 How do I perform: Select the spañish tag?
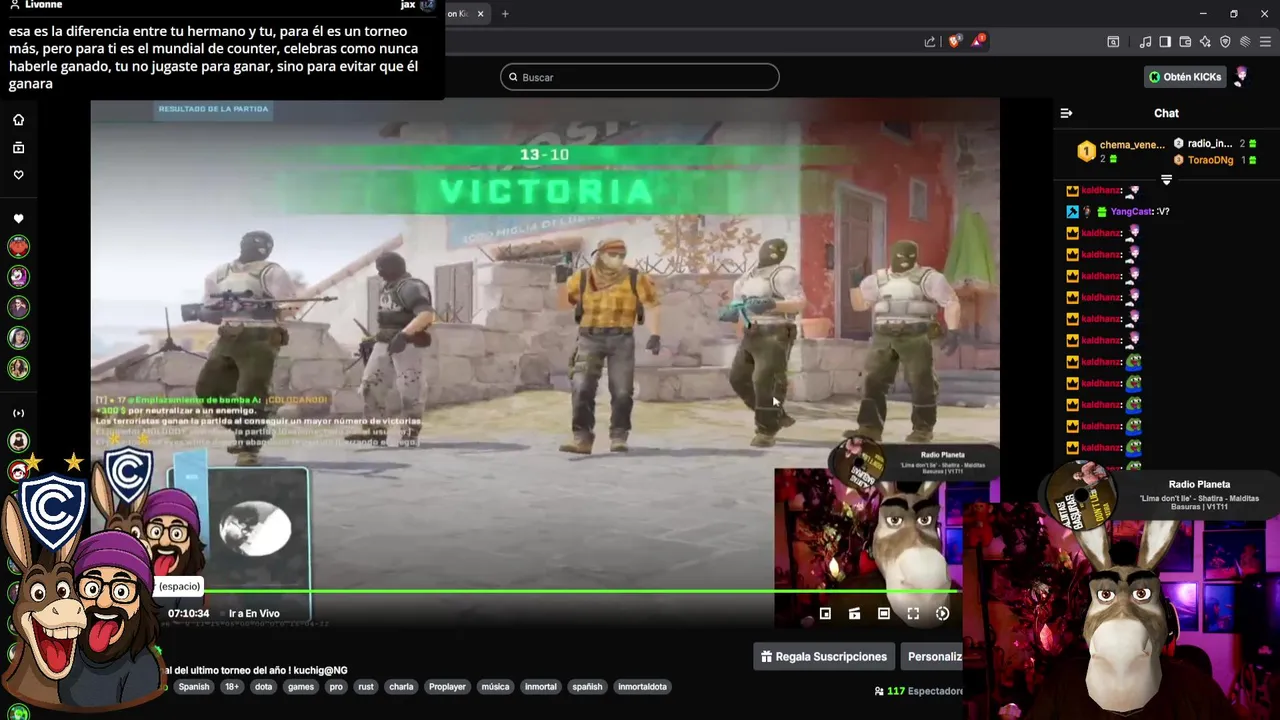587,687
